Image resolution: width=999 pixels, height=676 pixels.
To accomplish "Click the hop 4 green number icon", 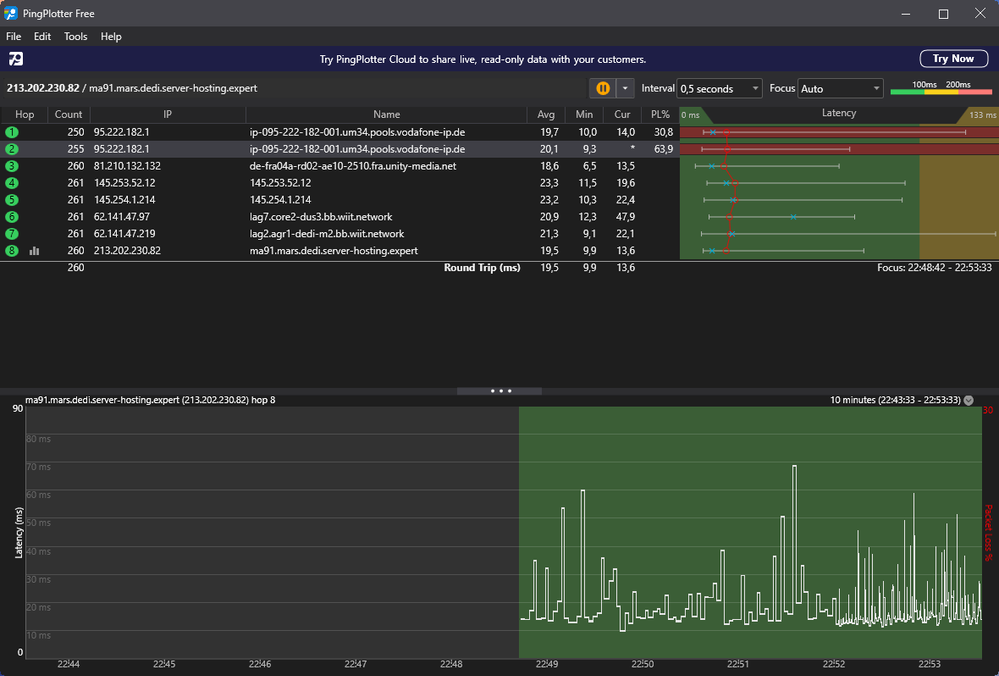I will 12,183.
